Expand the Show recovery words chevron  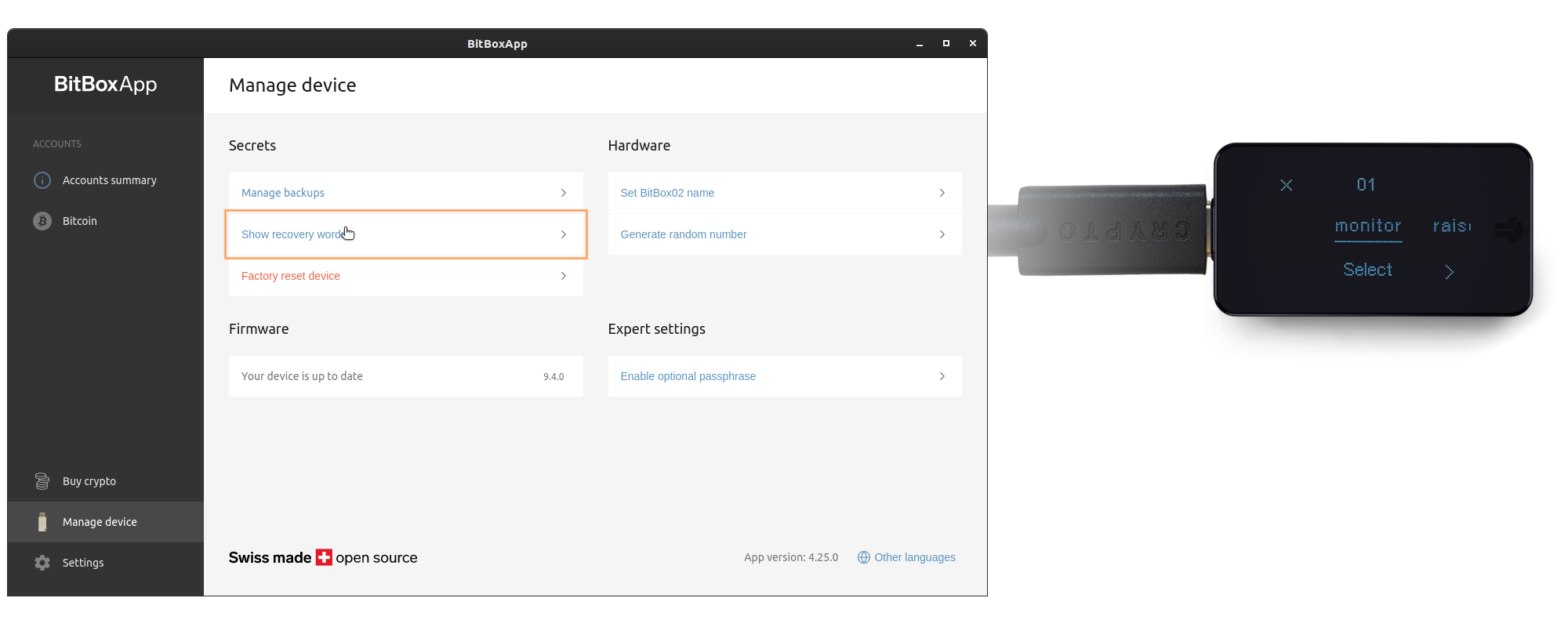(x=564, y=234)
